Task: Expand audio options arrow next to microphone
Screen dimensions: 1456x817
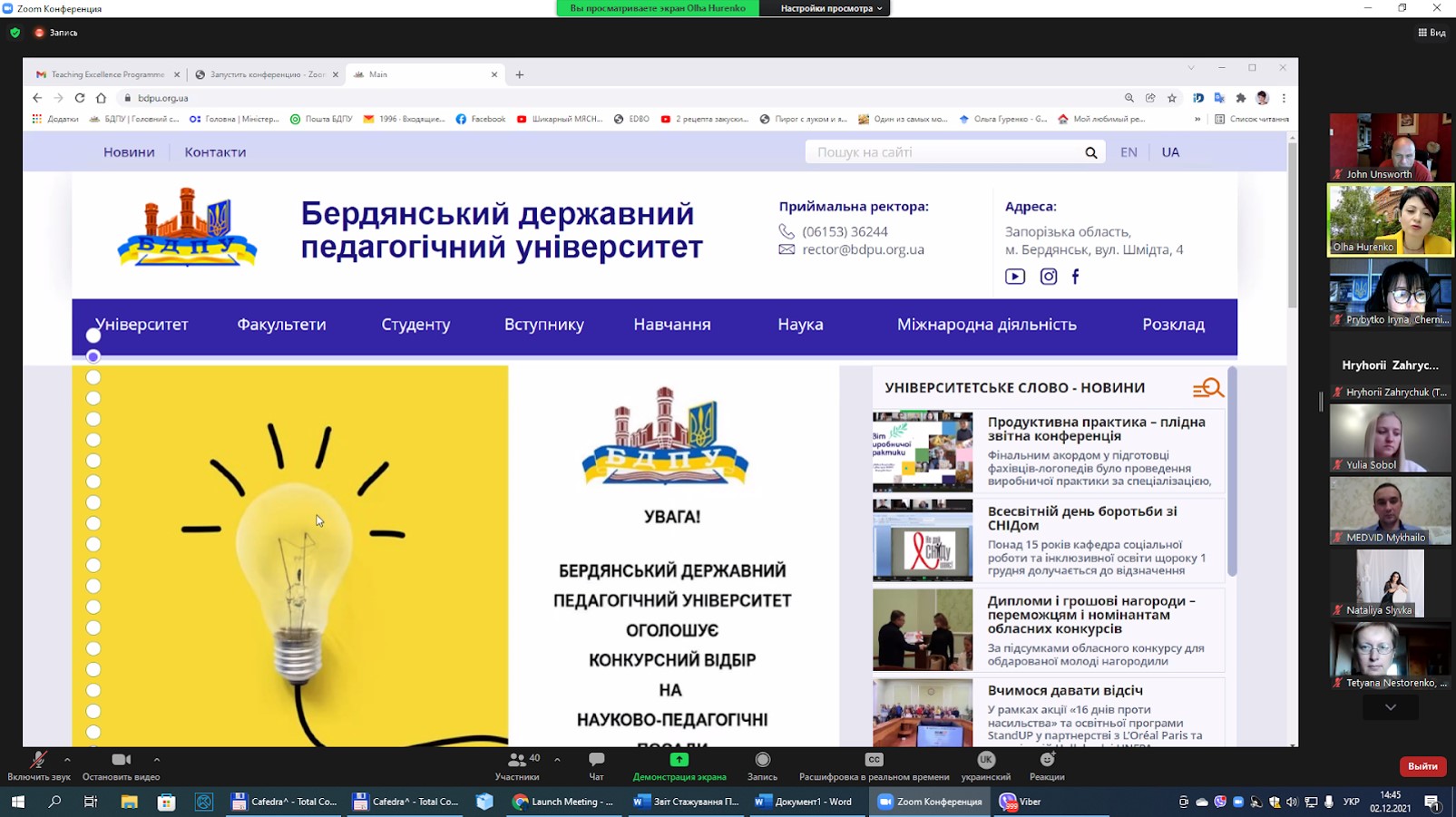Action: tap(67, 760)
